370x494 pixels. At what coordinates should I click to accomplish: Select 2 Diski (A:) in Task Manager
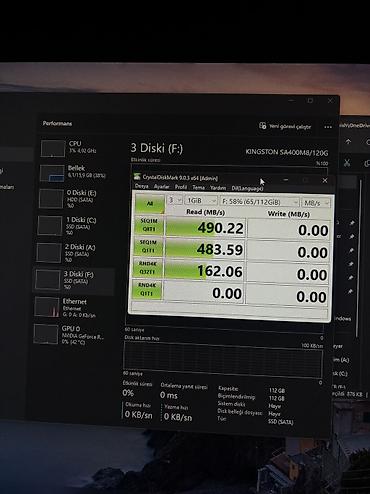click(74, 252)
